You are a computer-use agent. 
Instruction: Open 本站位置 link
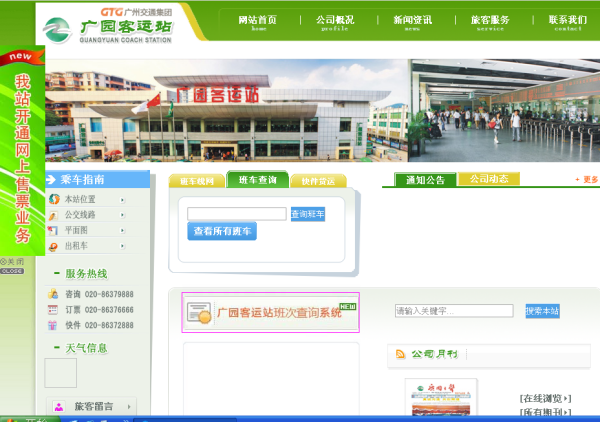click(x=80, y=199)
